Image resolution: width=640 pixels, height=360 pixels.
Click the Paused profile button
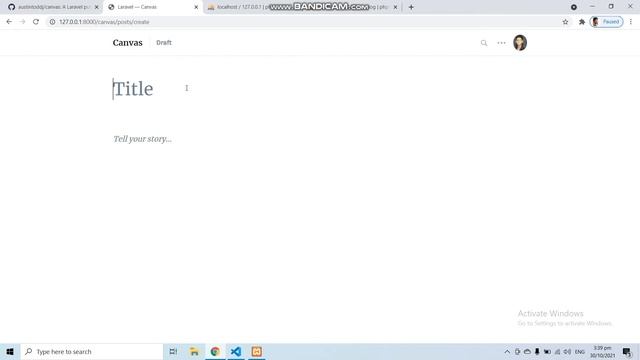pos(607,22)
